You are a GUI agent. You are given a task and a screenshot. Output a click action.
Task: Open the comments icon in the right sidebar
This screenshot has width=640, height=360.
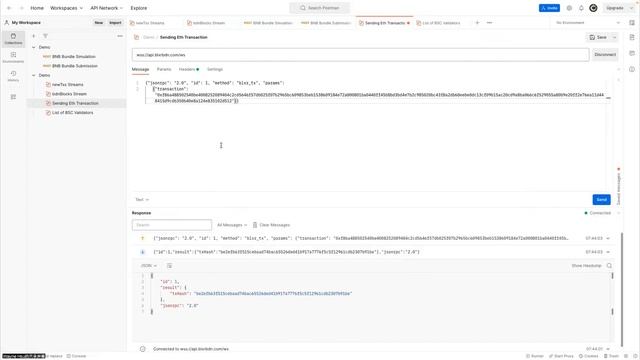click(x=632, y=53)
